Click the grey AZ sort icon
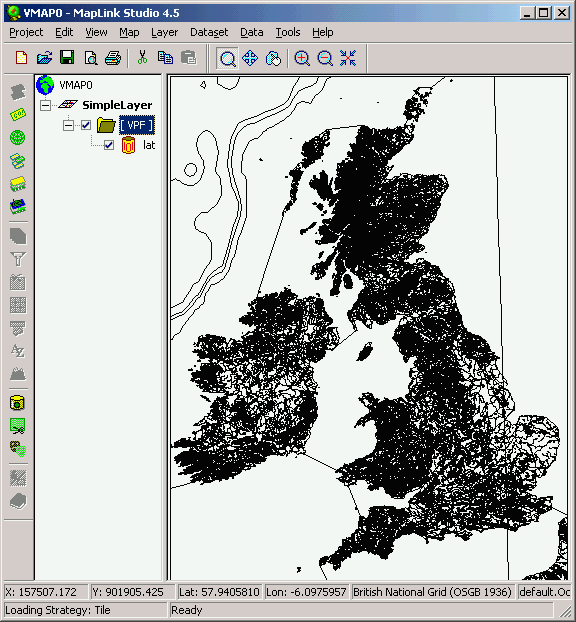The image size is (576, 622). pos(18,351)
